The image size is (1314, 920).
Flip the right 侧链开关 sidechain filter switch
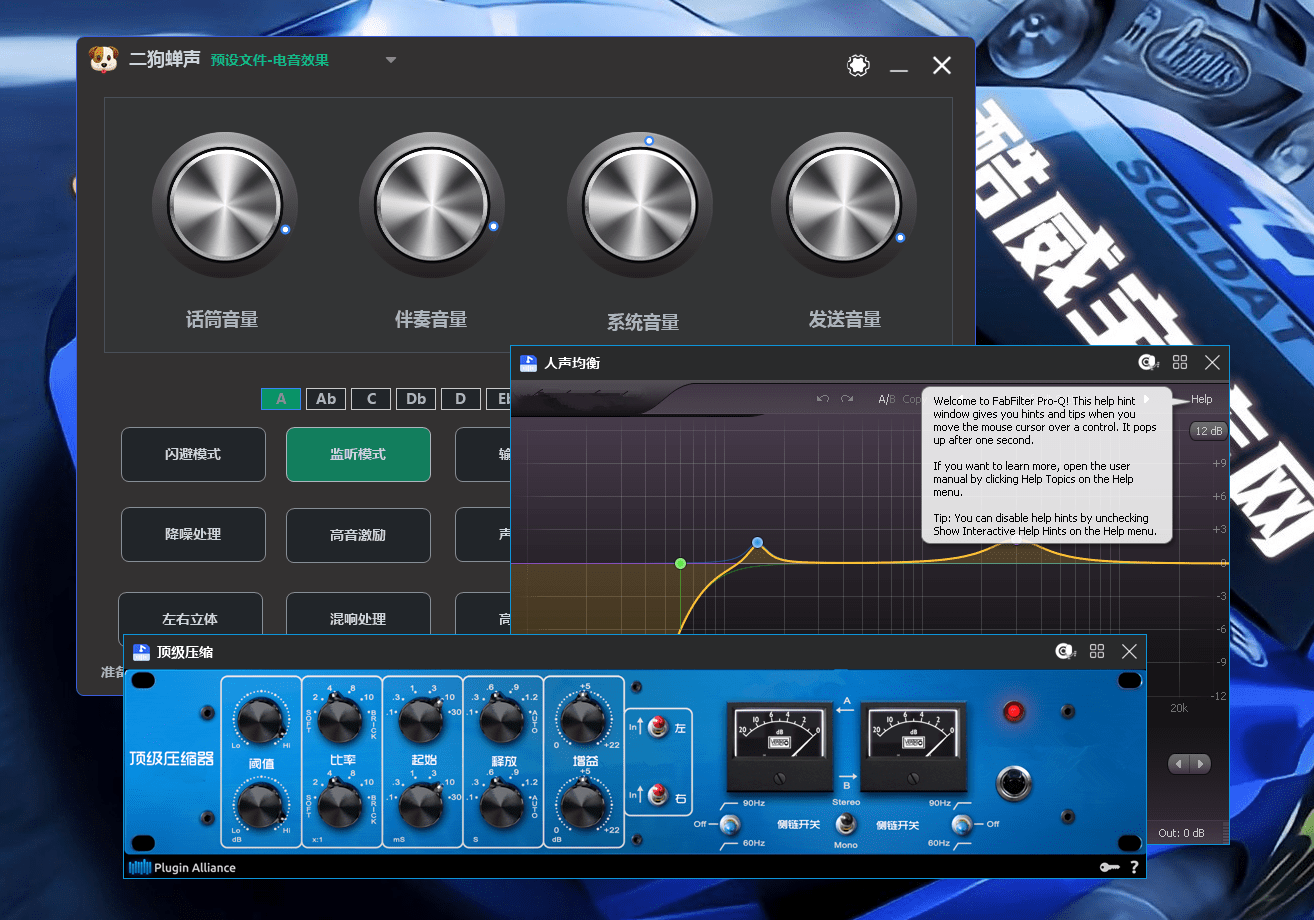962,825
